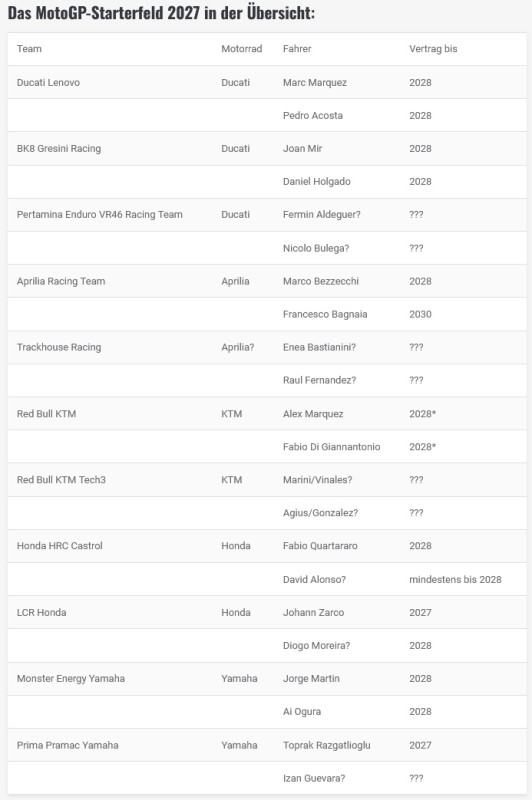Select Fabio Di Giannantonio rider cell
The image size is (532, 800).
332,446
